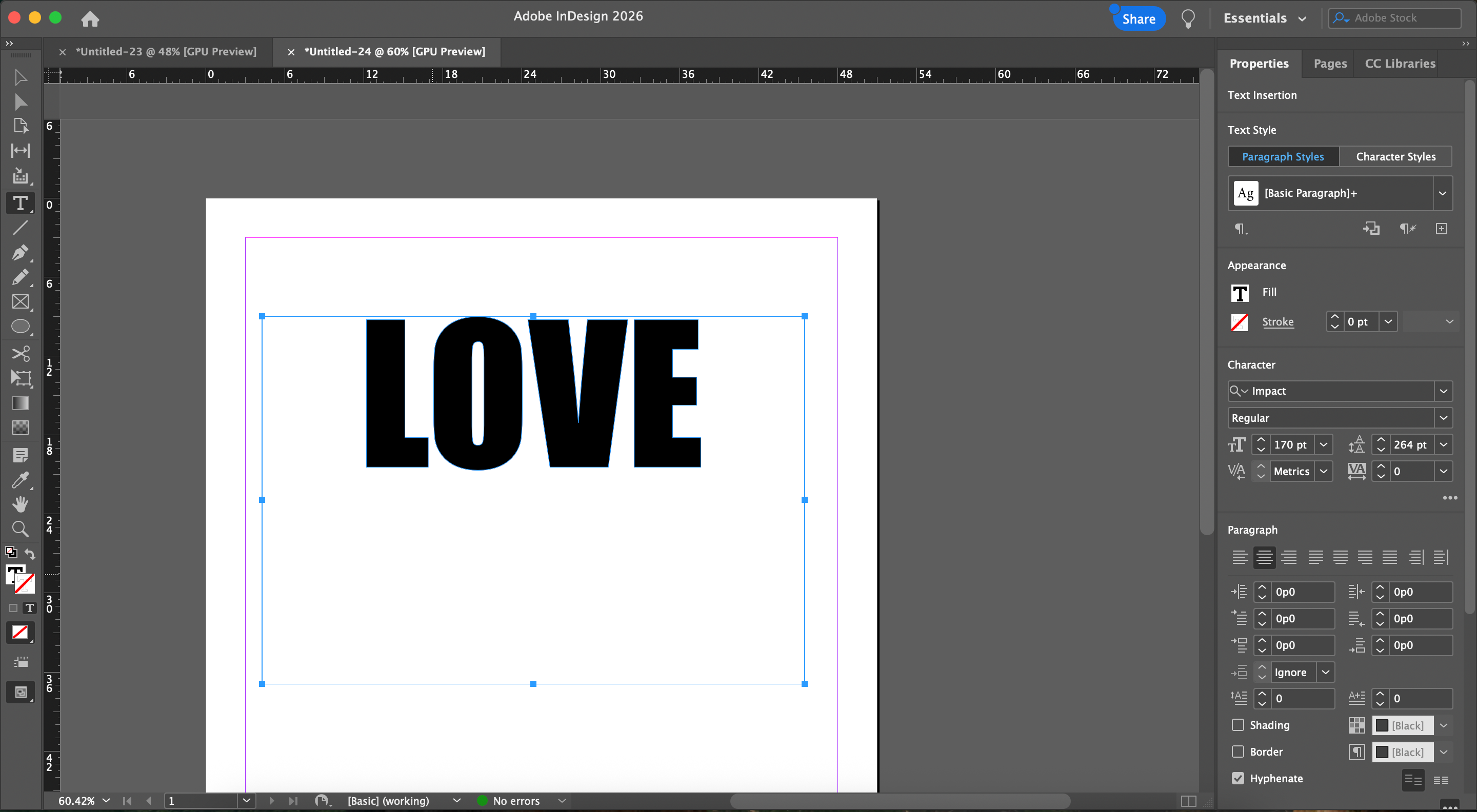Expand the Essentials workspace menu
This screenshot has height=812, width=1477.
[1264, 18]
